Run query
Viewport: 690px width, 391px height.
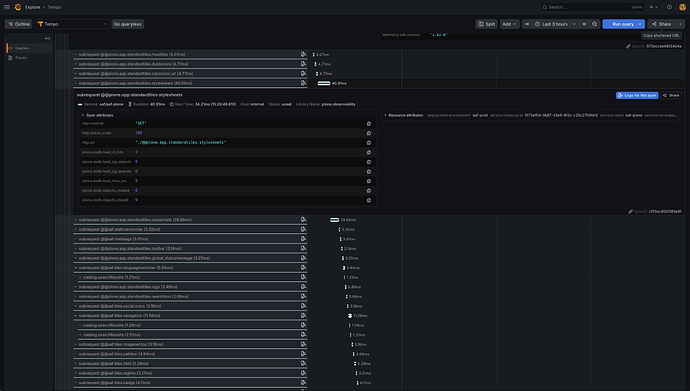620,24
